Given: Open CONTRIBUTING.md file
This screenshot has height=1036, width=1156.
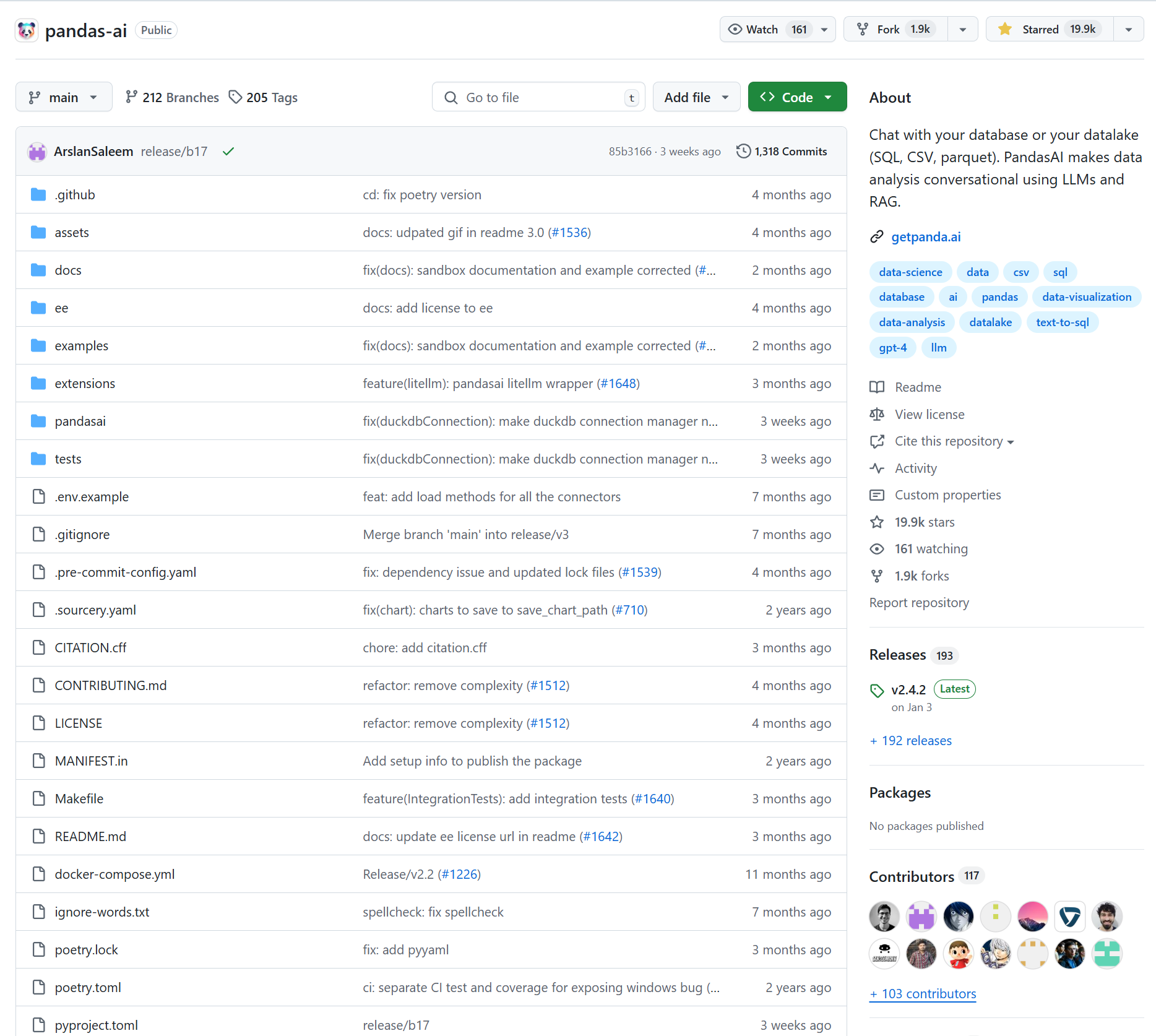Looking at the screenshot, I should coord(111,686).
